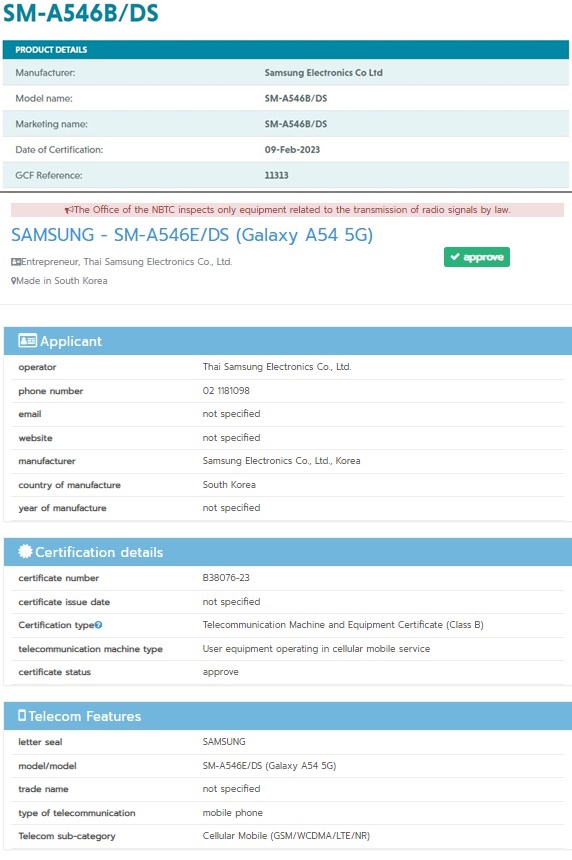
Task: Click the Certification type help icon
Action: 98,625
